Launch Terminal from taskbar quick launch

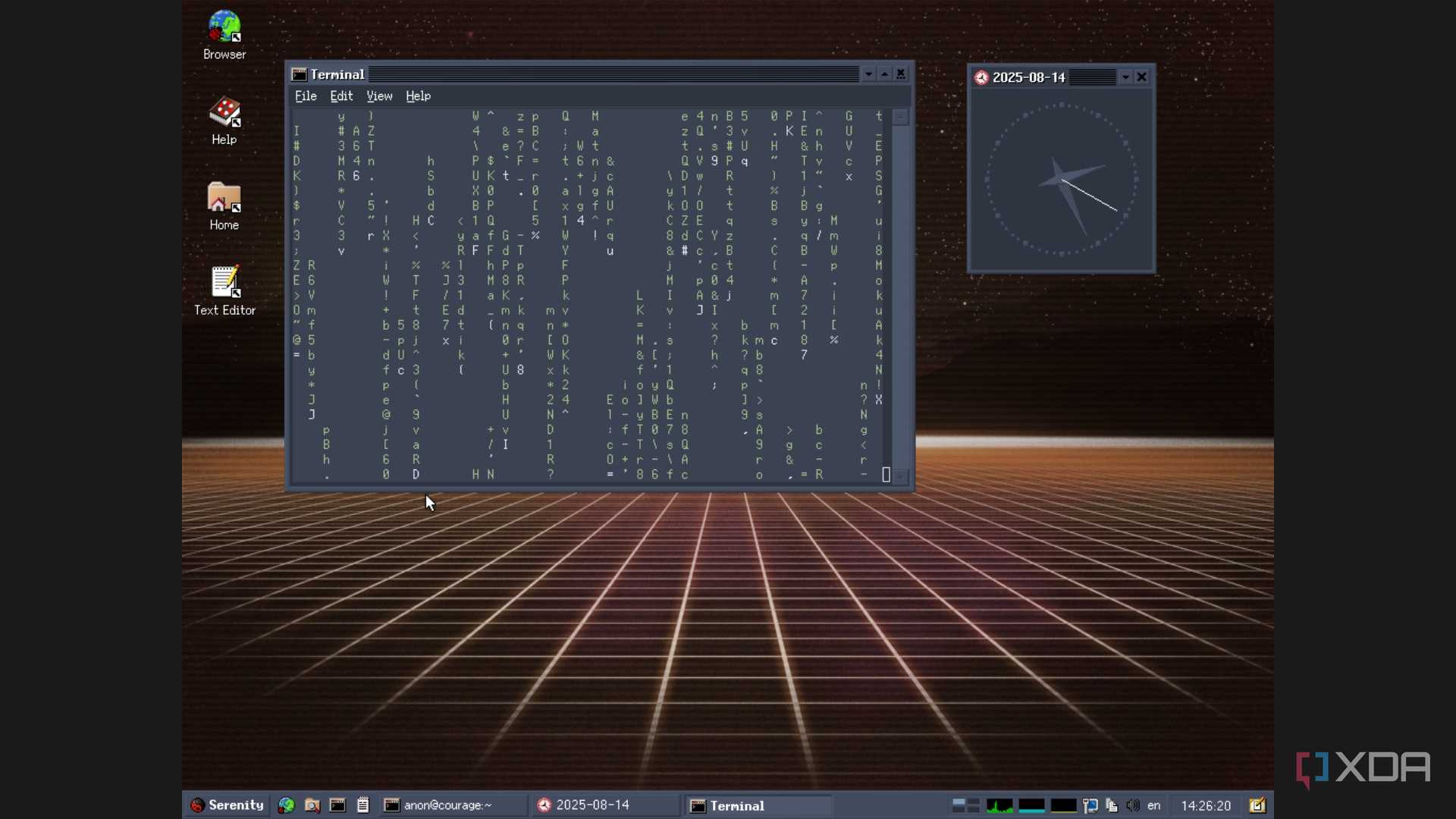point(337,805)
